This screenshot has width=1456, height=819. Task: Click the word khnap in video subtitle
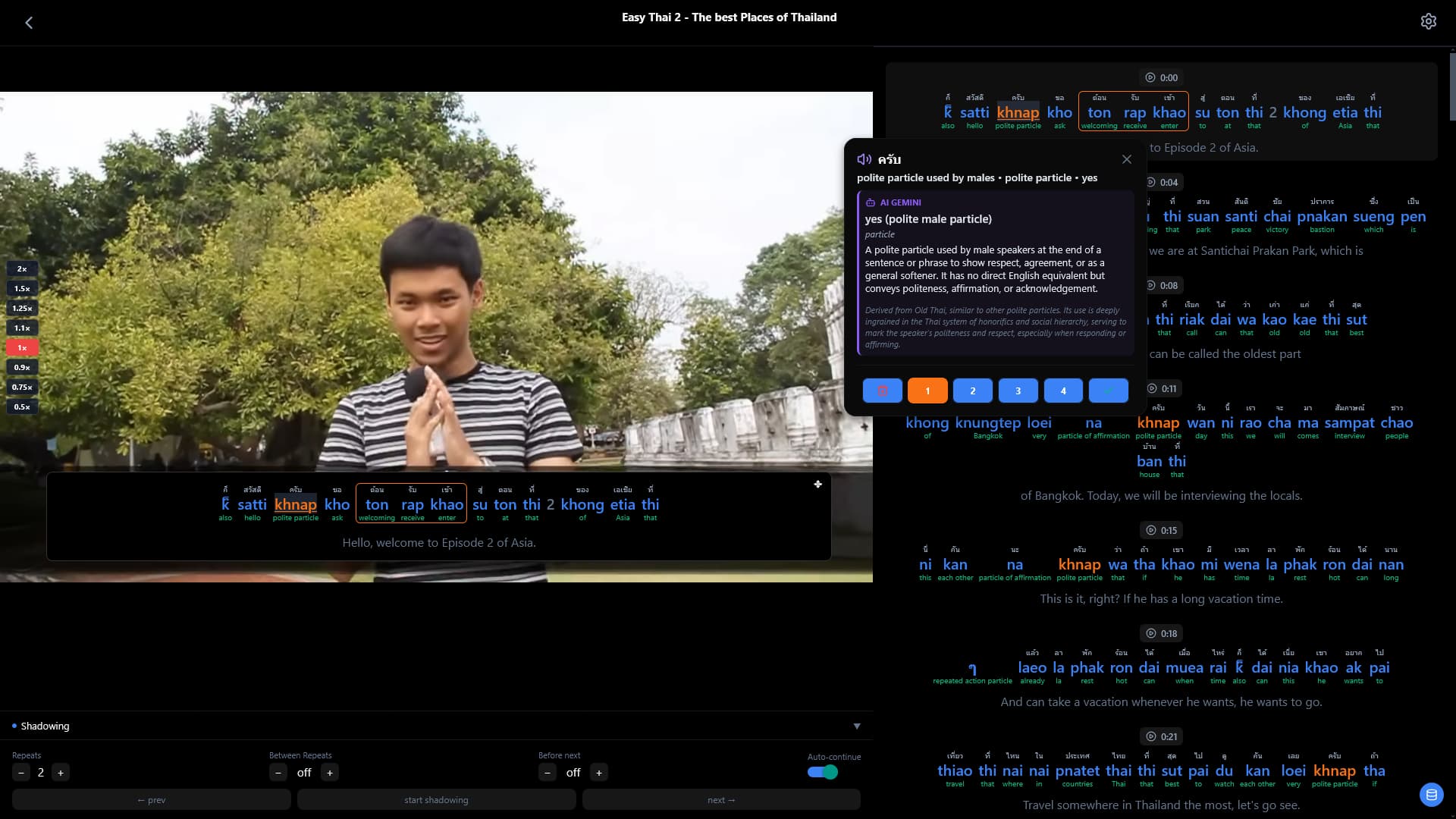click(295, 504)
